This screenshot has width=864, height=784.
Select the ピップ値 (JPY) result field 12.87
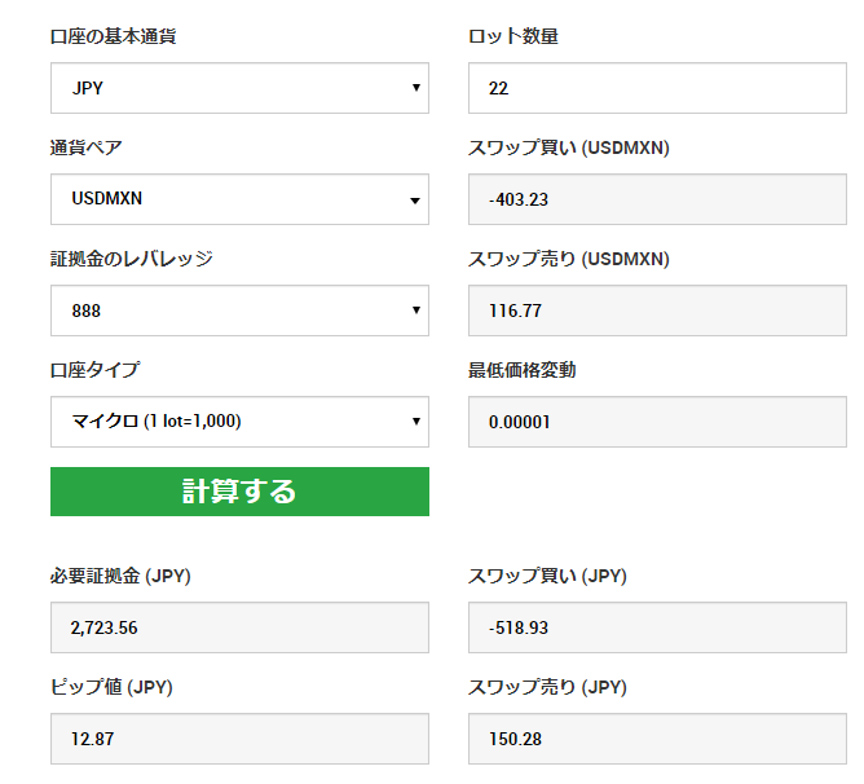coord(239,739)
